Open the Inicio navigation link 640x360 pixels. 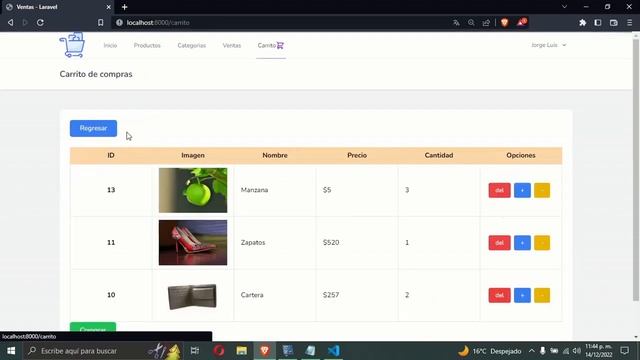click(110, 45)
